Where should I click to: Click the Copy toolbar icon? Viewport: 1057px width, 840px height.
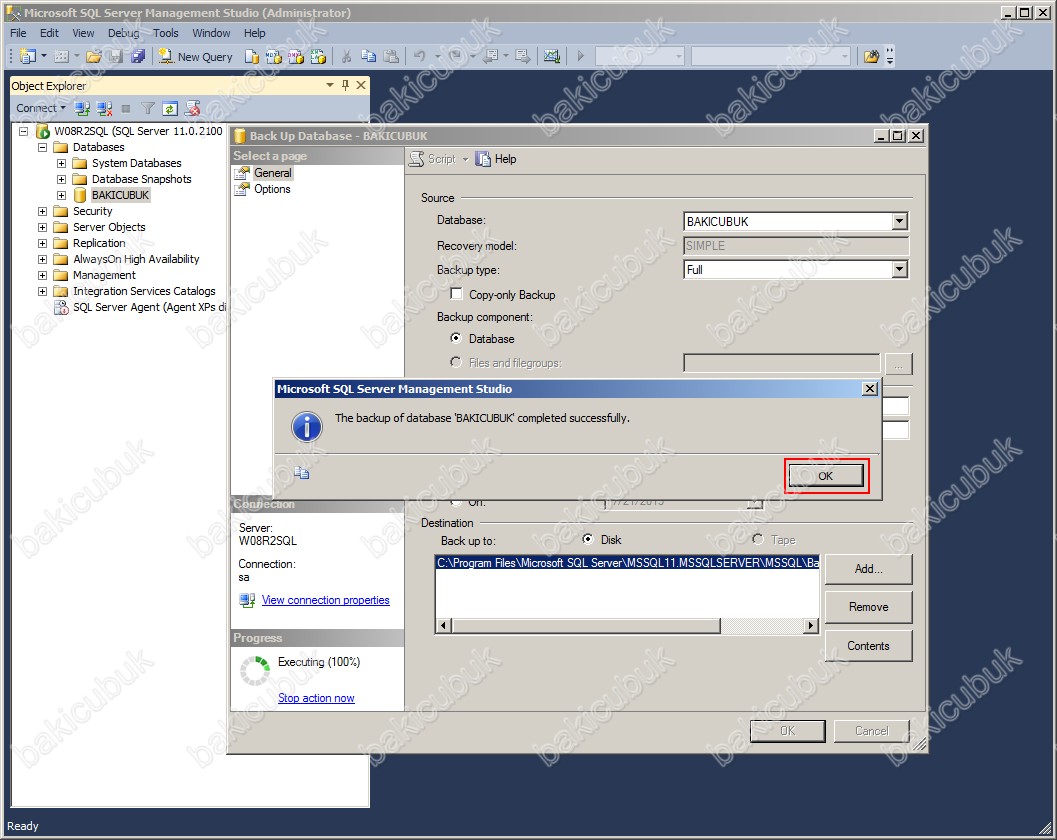coord(369,57)
